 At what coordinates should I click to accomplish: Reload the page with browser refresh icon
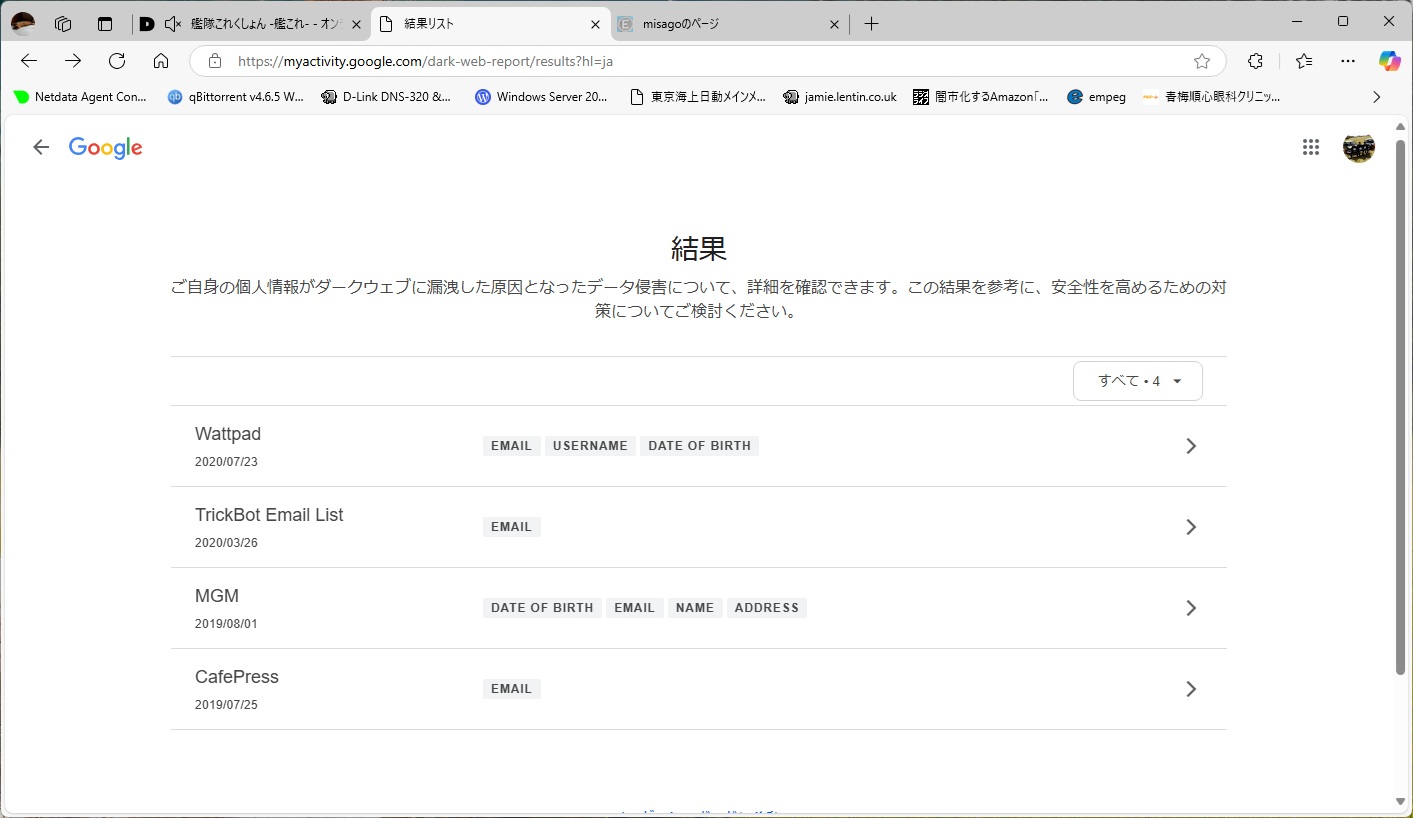tap(117, 61)
